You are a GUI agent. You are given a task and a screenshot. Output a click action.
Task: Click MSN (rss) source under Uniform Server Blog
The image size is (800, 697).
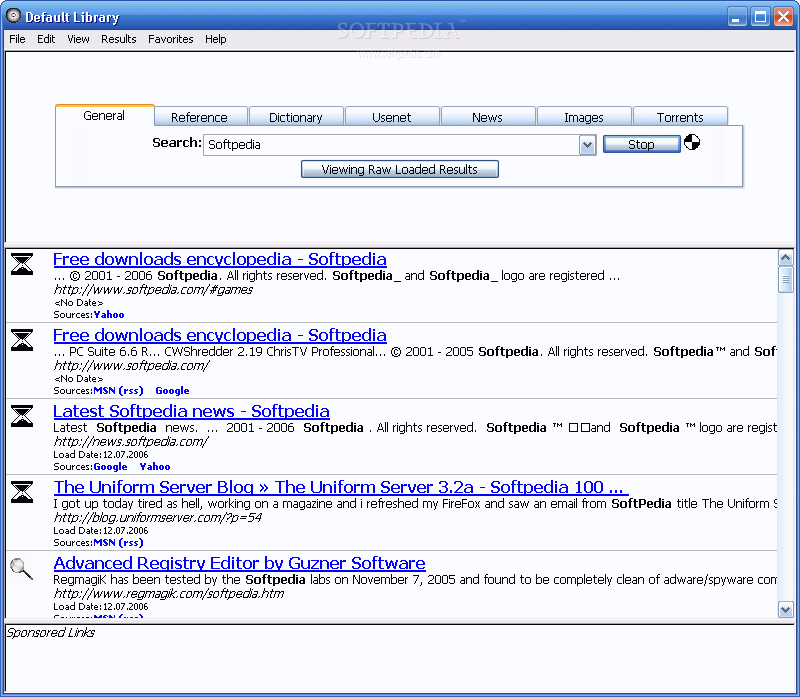click(x=118, y=543)
